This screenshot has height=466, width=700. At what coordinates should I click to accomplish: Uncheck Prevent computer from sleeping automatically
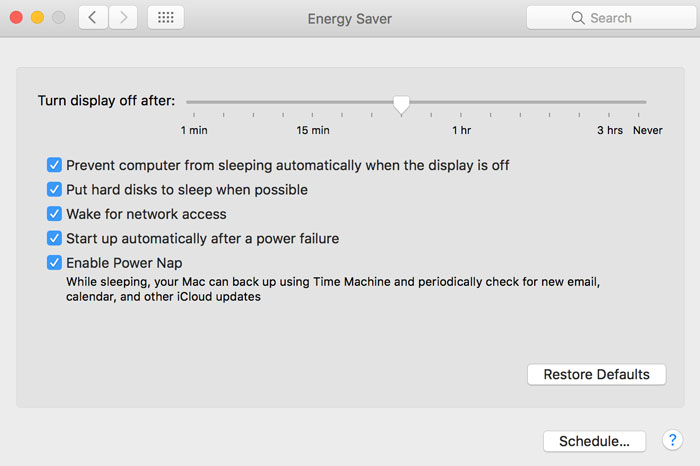click(54, 165)
